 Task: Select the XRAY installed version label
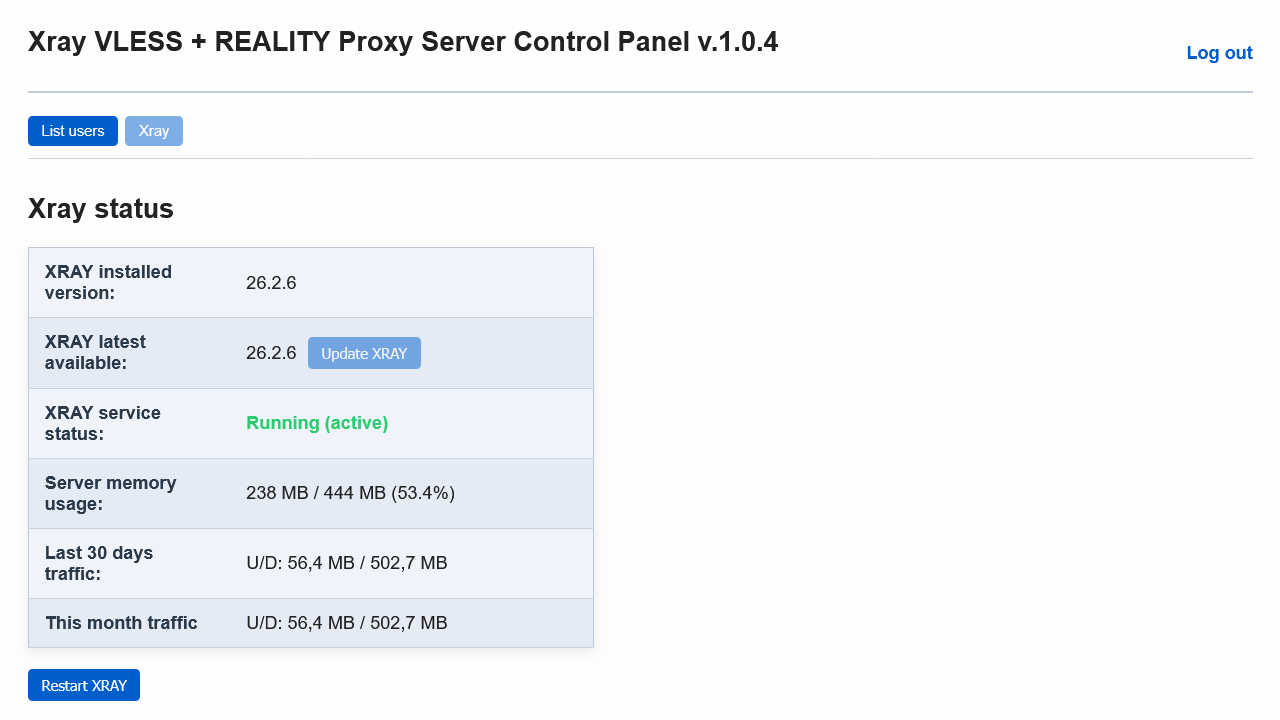point(108,282)
